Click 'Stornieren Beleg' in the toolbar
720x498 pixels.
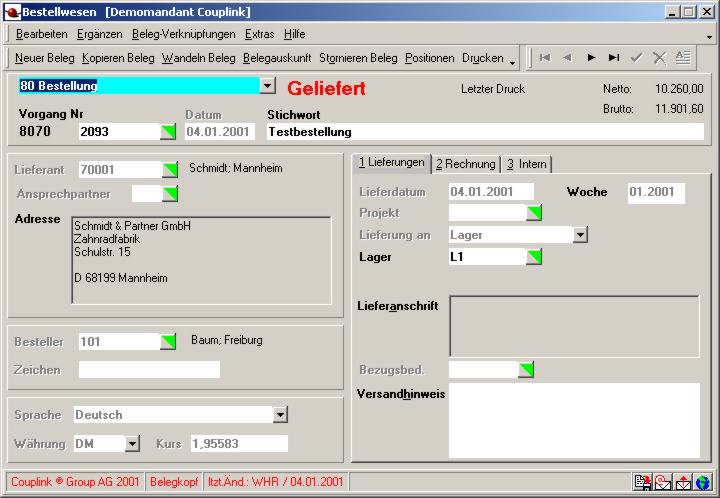358,58
